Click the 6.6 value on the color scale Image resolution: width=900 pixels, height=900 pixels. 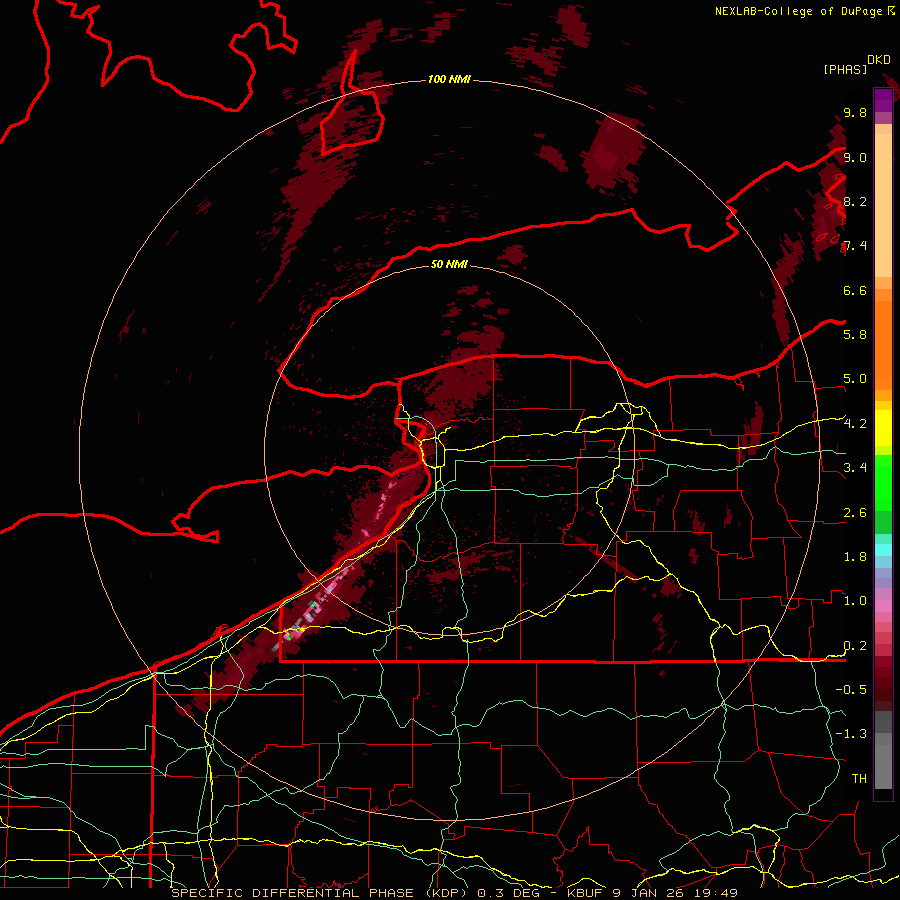pos(855,291)
